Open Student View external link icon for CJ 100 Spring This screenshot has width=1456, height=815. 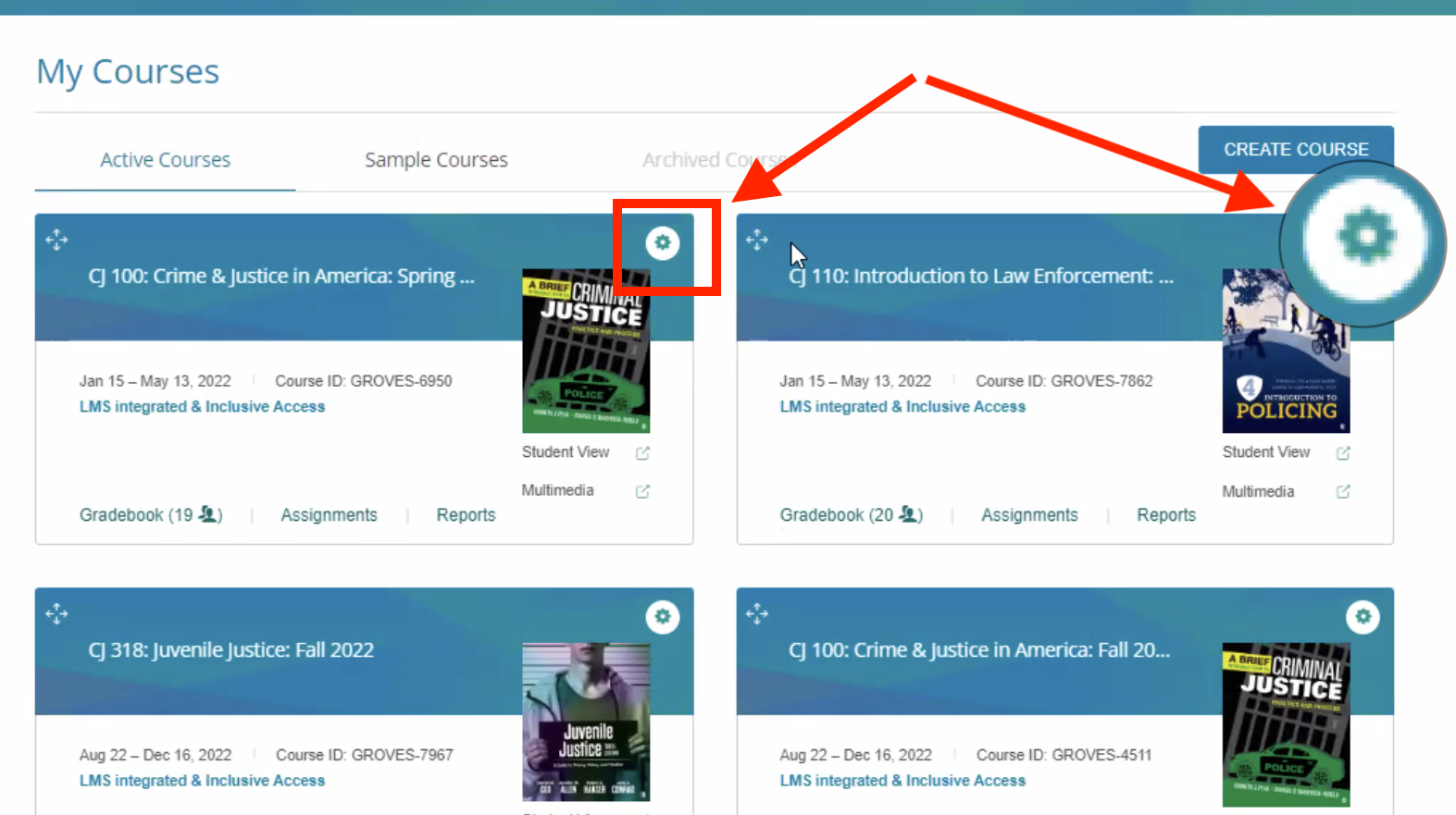click(x=642, y=453)
